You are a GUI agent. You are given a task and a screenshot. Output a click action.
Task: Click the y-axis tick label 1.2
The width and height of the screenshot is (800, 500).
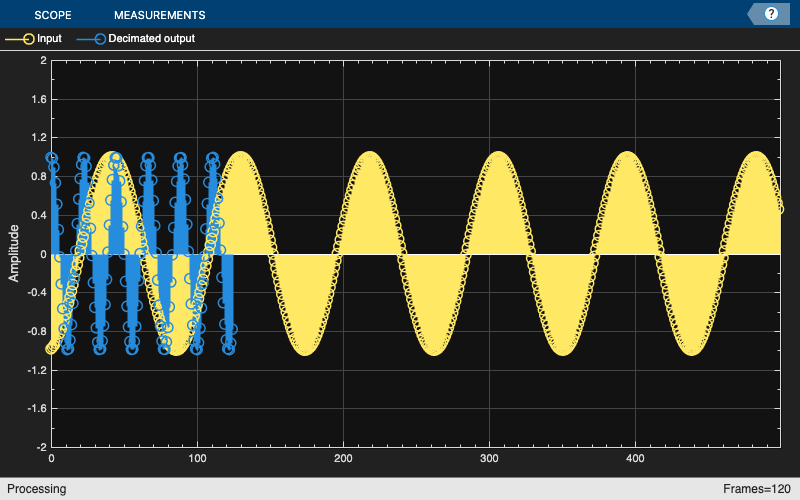pyautogui.click(x=39, y=138)
